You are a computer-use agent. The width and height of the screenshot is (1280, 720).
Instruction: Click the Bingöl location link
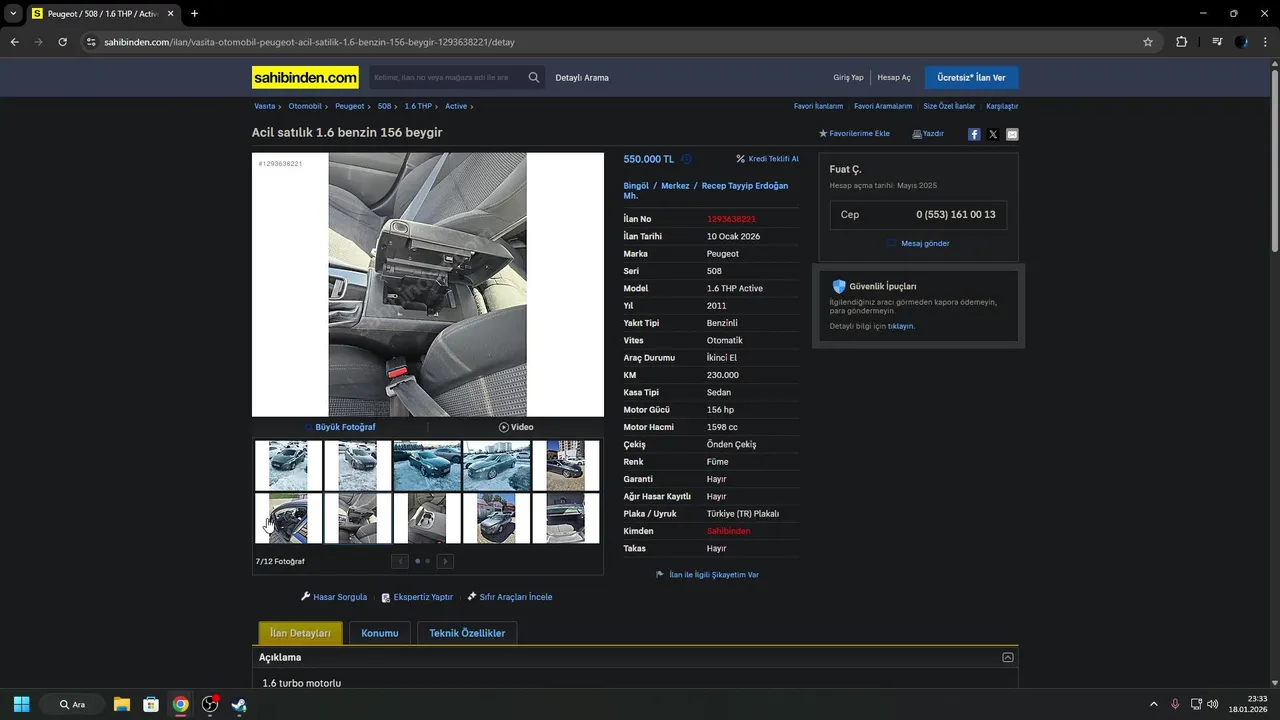[636, 186]
